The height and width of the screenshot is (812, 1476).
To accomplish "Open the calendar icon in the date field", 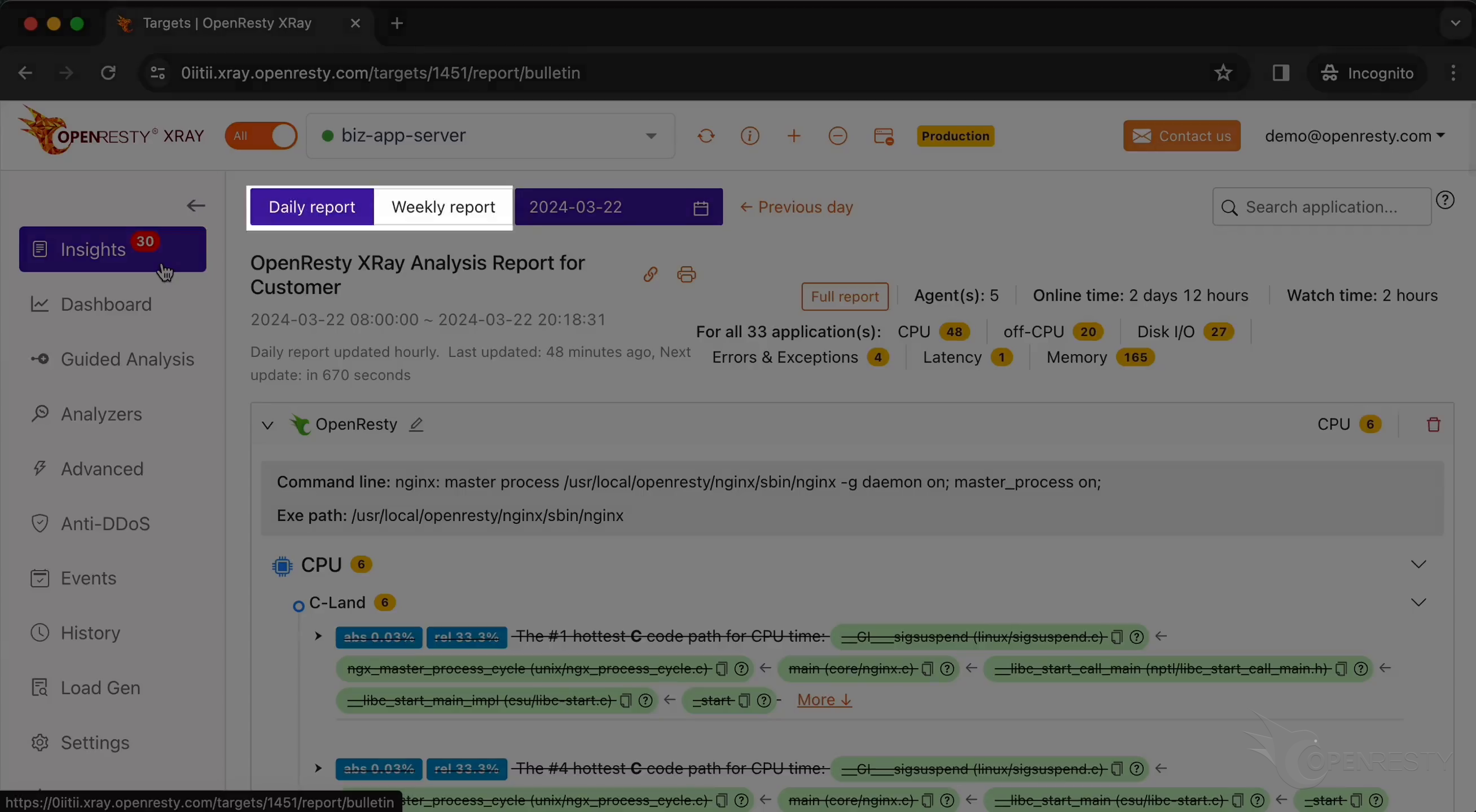I will pos(701,208).
